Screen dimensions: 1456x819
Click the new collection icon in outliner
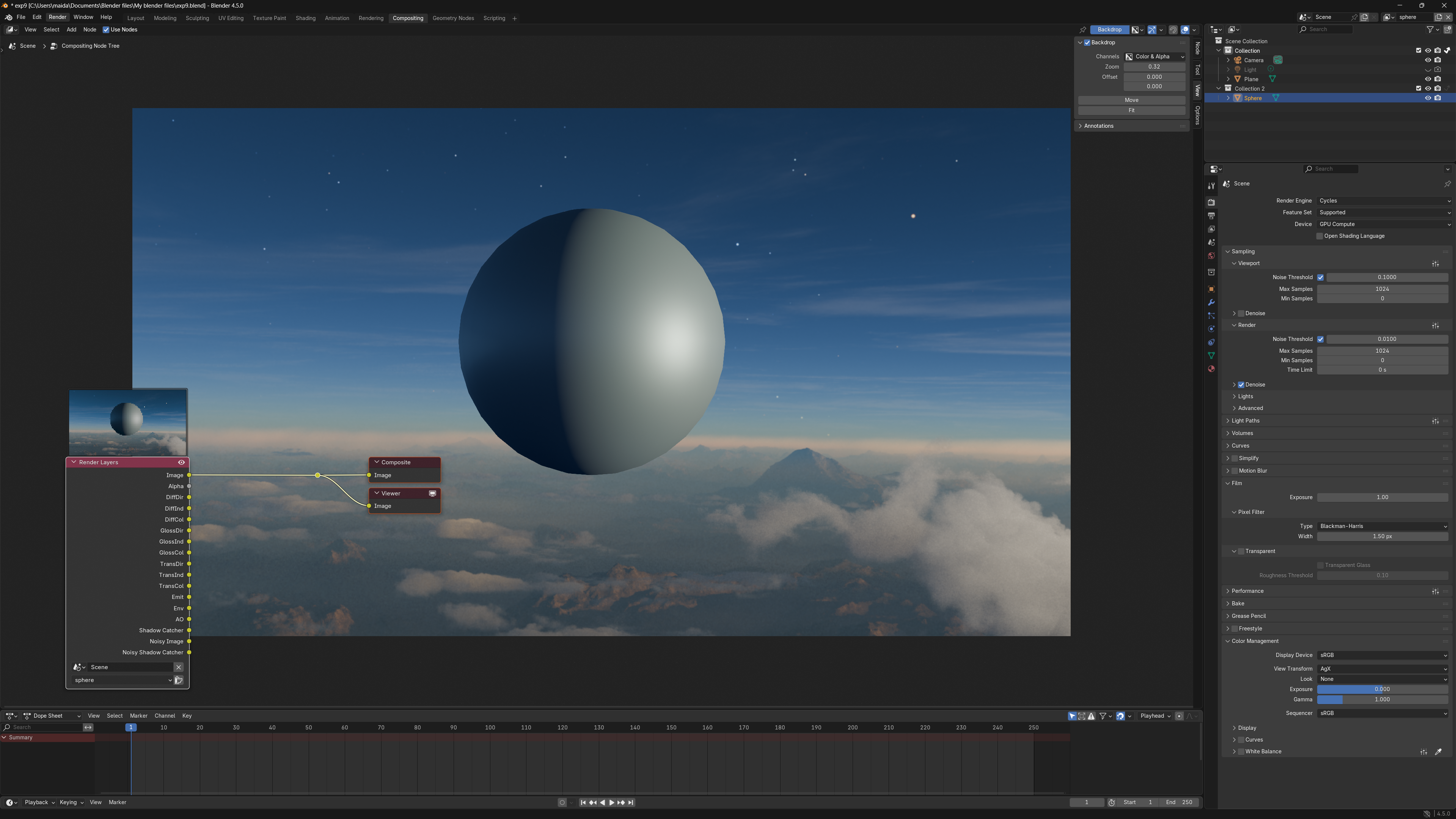click(x=1448, y=29)
